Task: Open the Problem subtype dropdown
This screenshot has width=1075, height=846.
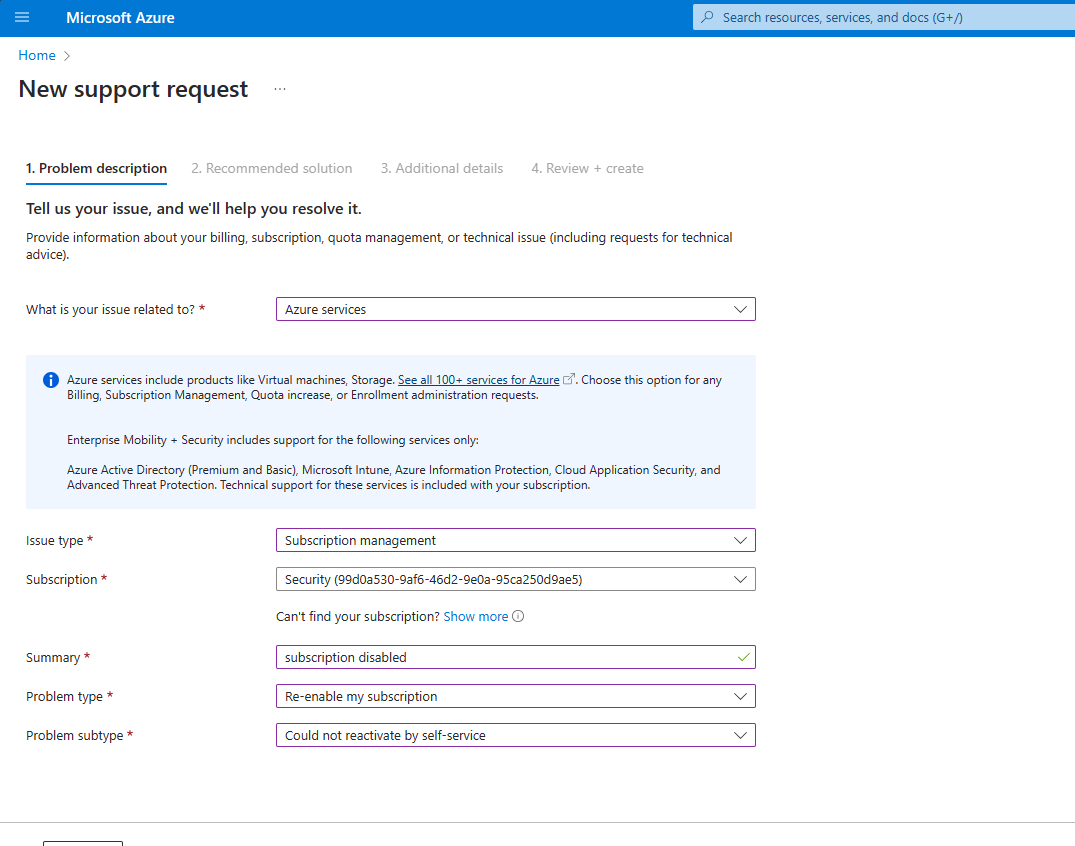Action: (741, 735)
